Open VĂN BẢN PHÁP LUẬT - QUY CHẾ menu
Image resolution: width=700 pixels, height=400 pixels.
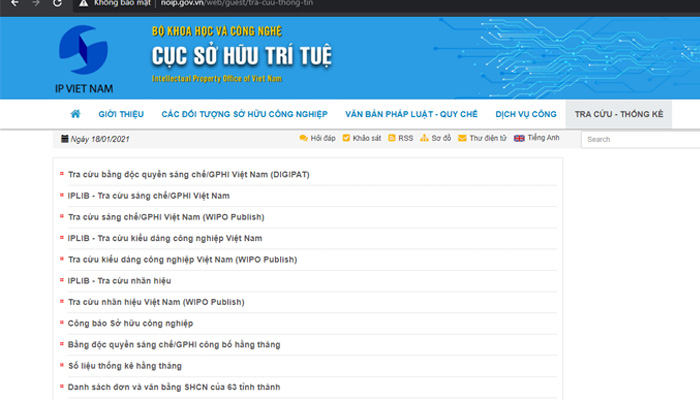coord(411,114)
